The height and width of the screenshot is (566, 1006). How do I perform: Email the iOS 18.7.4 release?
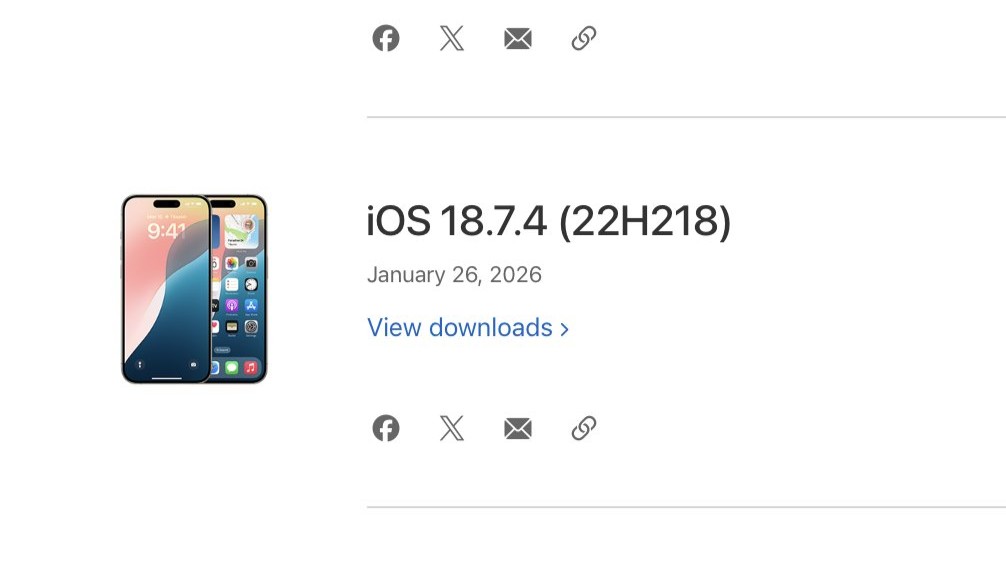pos(518,428)
